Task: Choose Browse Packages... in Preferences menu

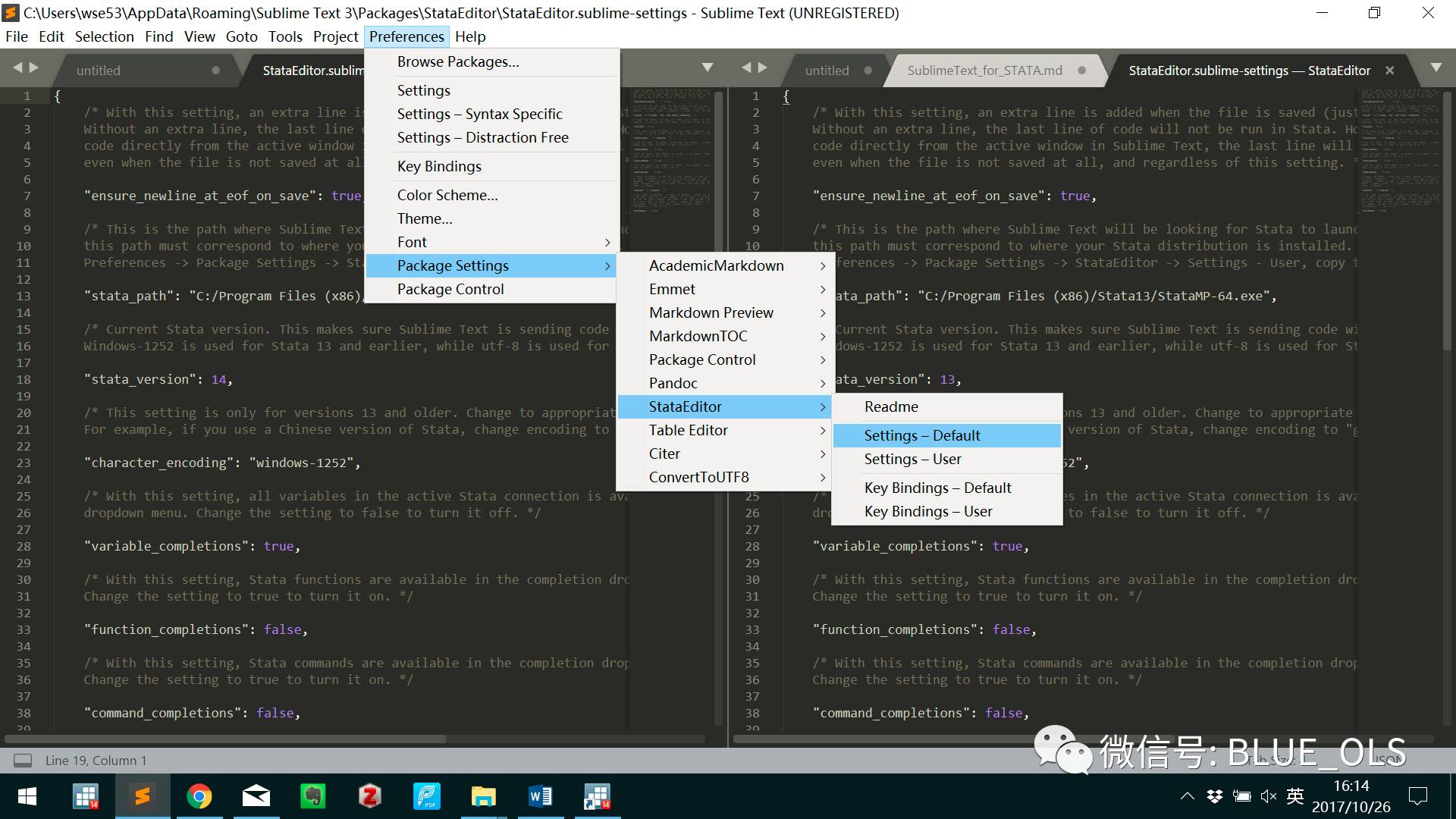Action: click(491, 61)
